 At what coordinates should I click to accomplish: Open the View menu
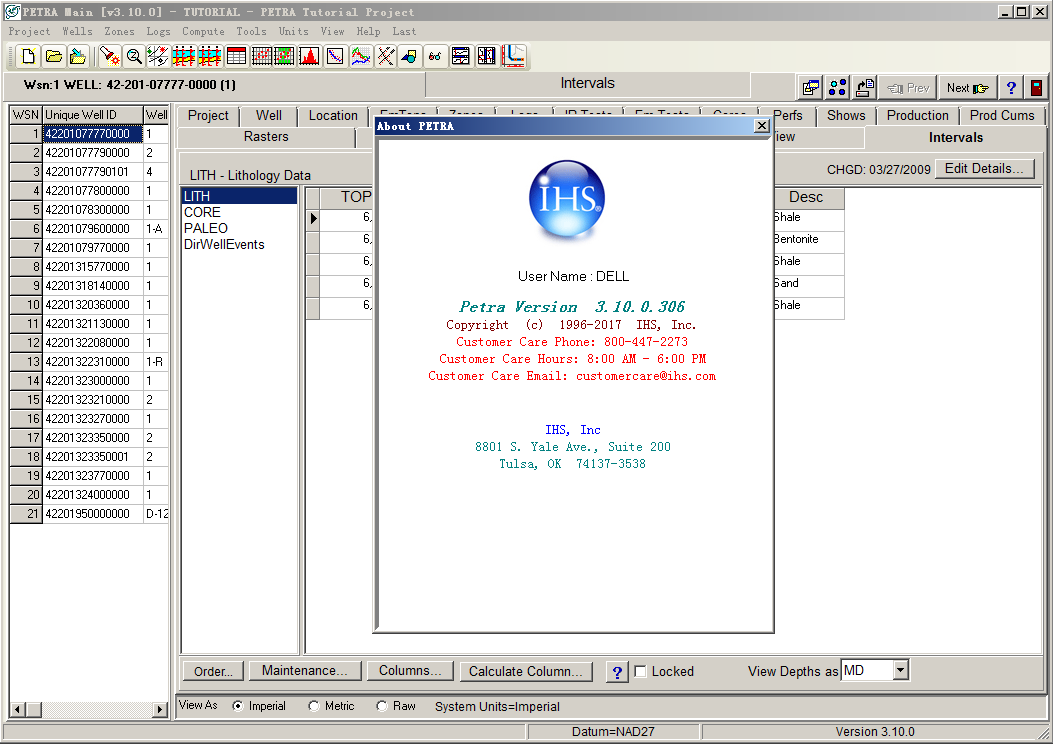[332, 32]
